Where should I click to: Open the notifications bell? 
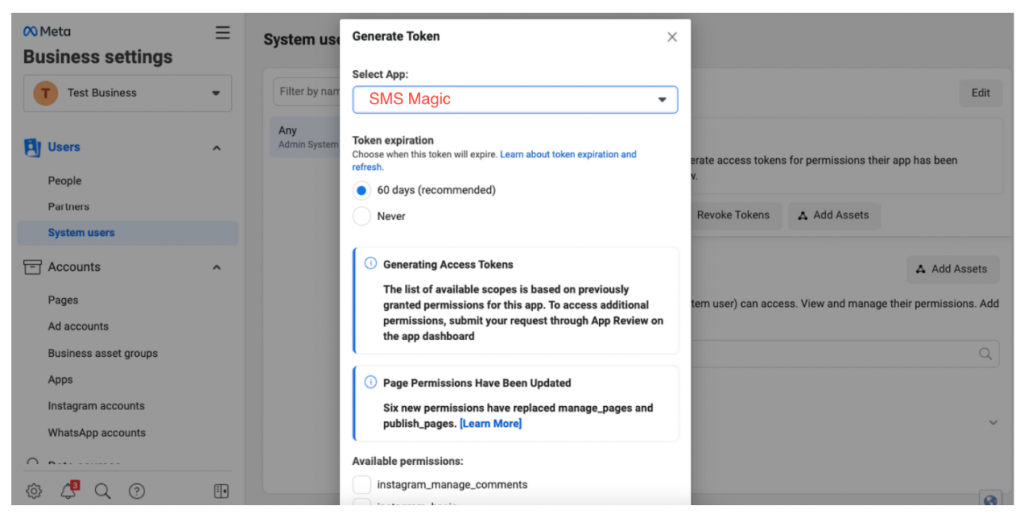(69, 490)
